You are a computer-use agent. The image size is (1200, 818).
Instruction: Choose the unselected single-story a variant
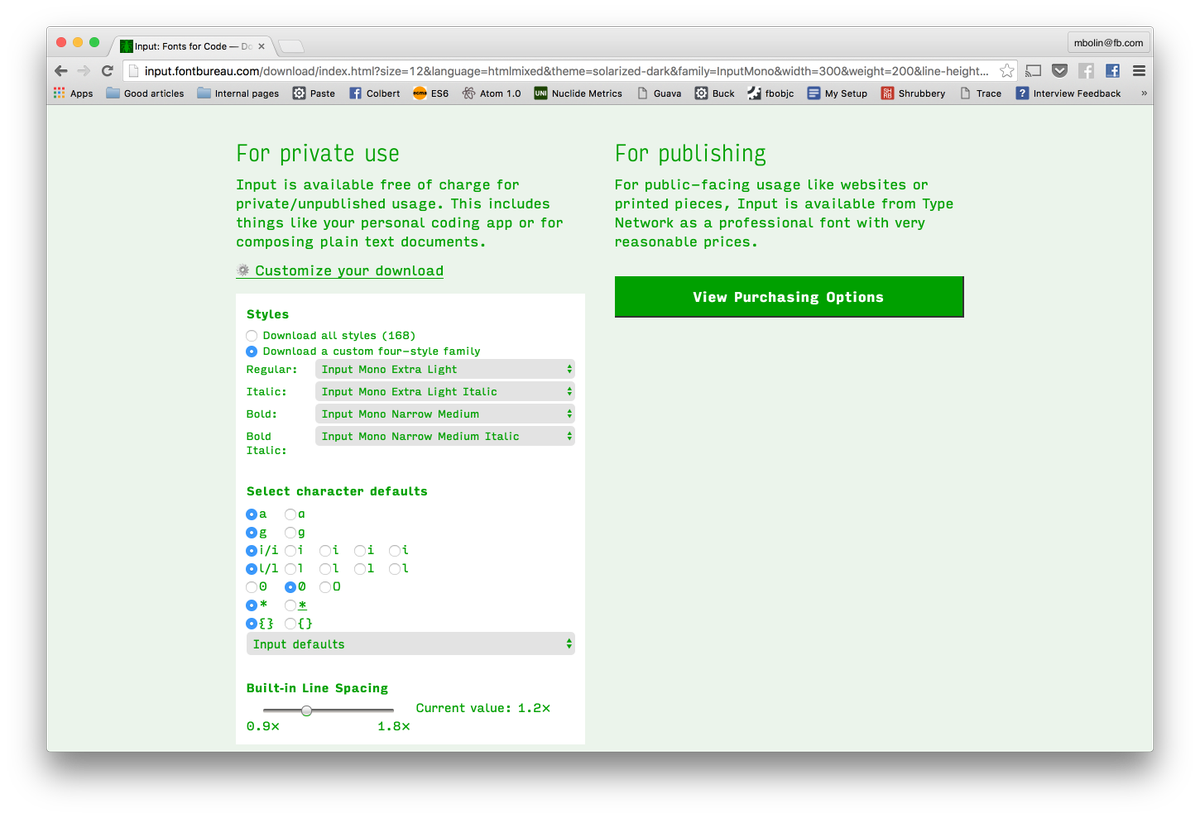coord(291,514)
